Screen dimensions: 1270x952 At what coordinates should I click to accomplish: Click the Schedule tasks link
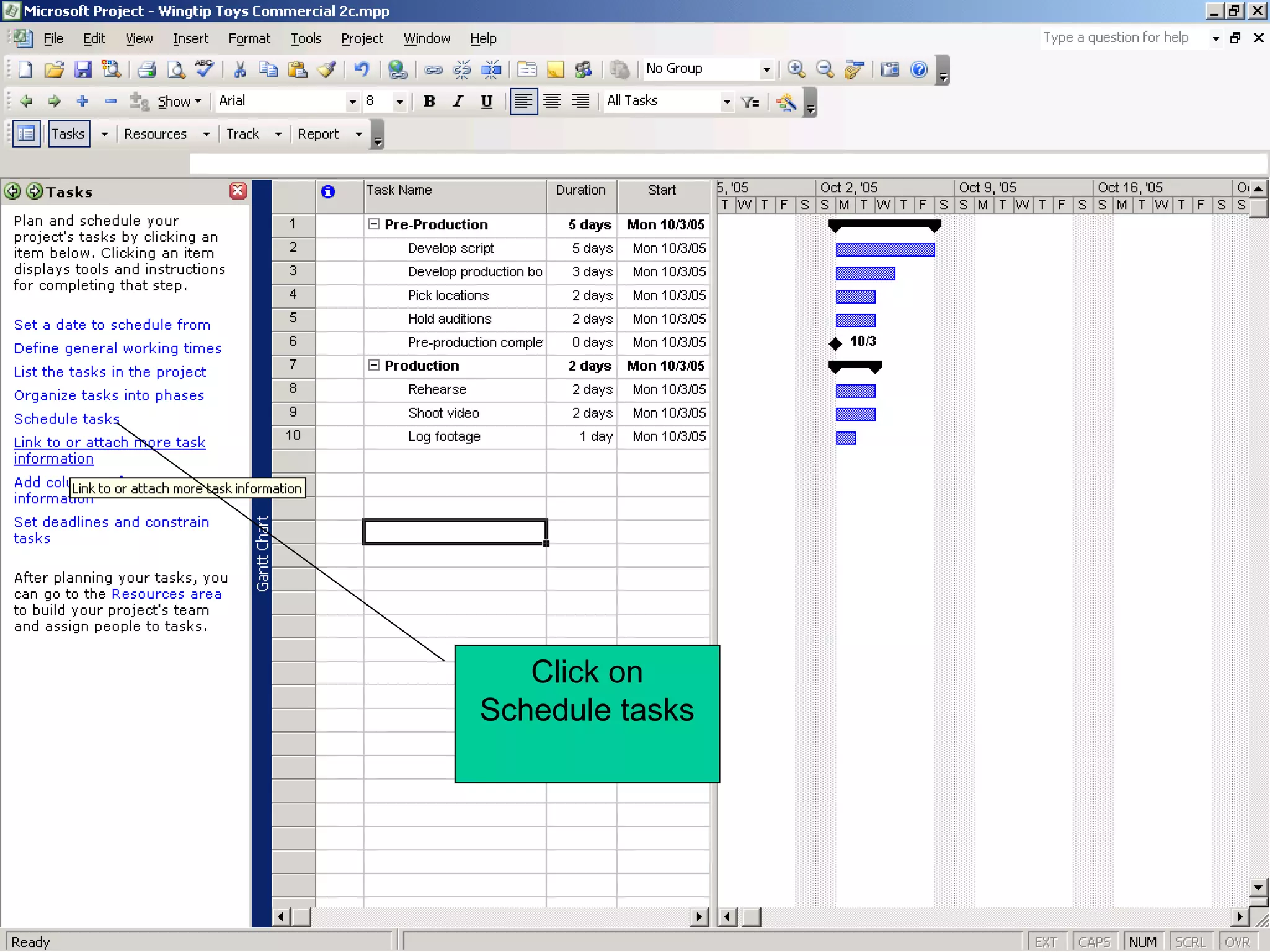67,419
